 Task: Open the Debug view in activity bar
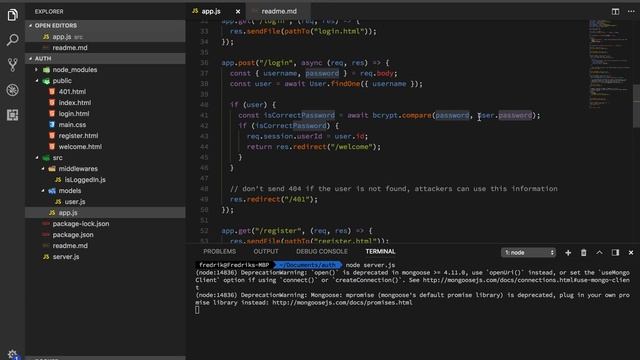(12, 90)
